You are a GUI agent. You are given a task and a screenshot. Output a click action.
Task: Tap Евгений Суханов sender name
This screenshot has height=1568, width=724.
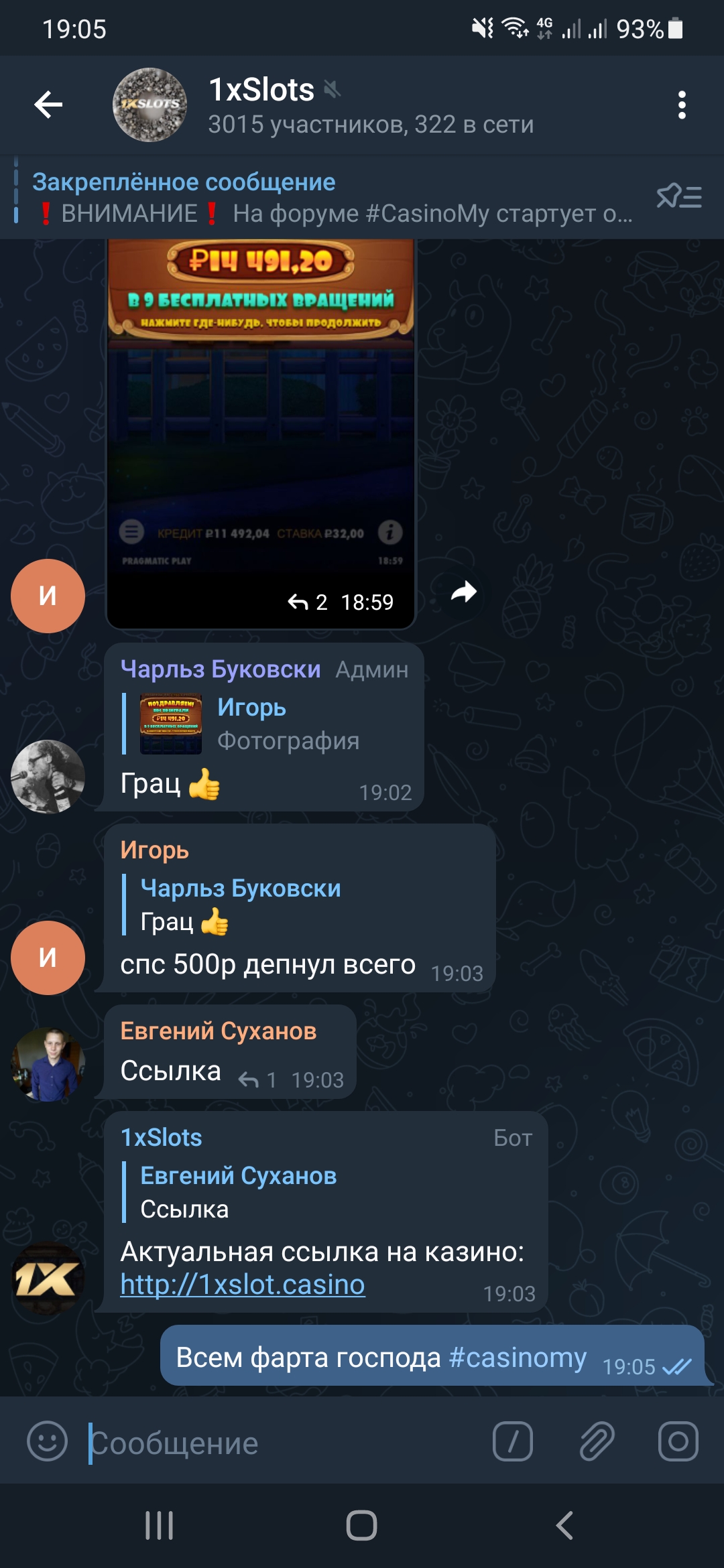[x=218, y=1031]
